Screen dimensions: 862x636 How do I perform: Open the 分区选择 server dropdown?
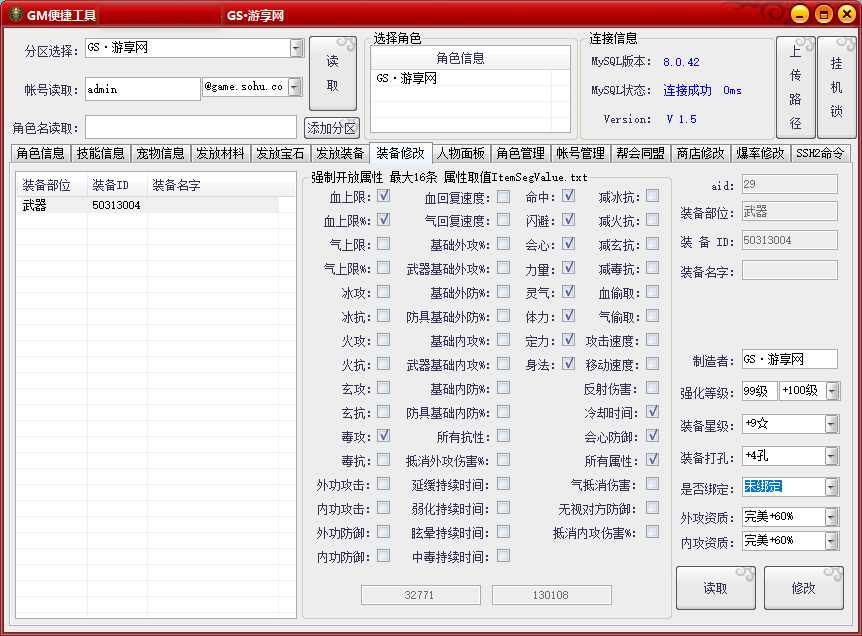pyautogui.click(x=296, y=48)
